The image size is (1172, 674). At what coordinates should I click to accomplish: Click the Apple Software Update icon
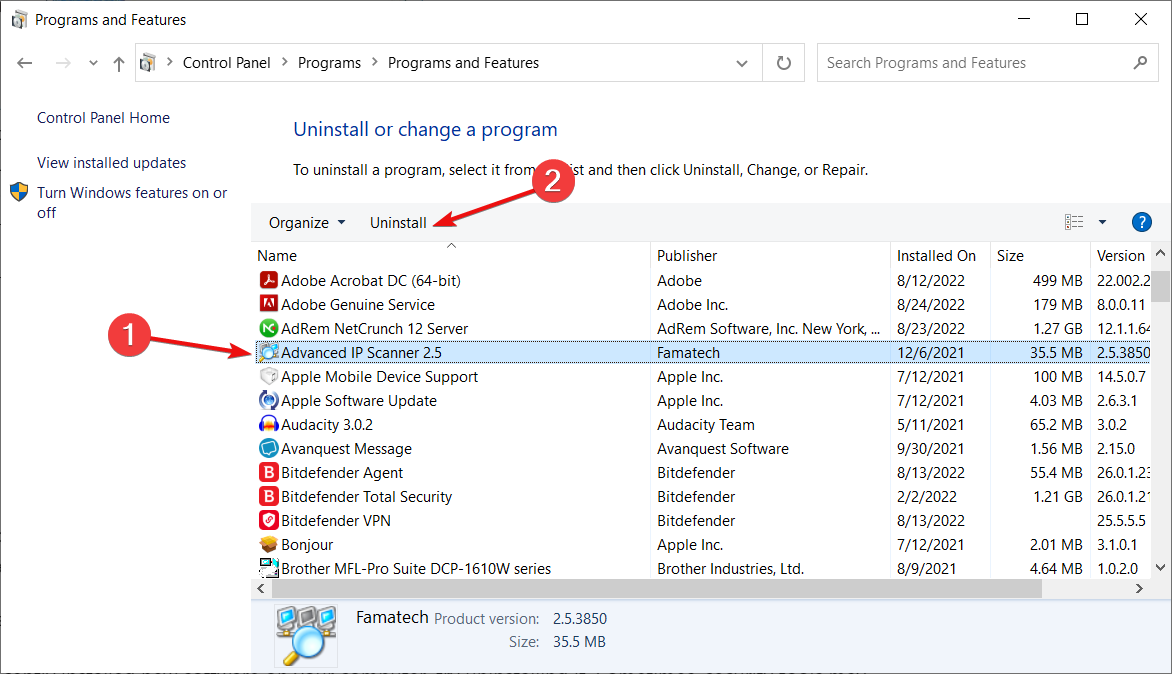click(268, 400)
